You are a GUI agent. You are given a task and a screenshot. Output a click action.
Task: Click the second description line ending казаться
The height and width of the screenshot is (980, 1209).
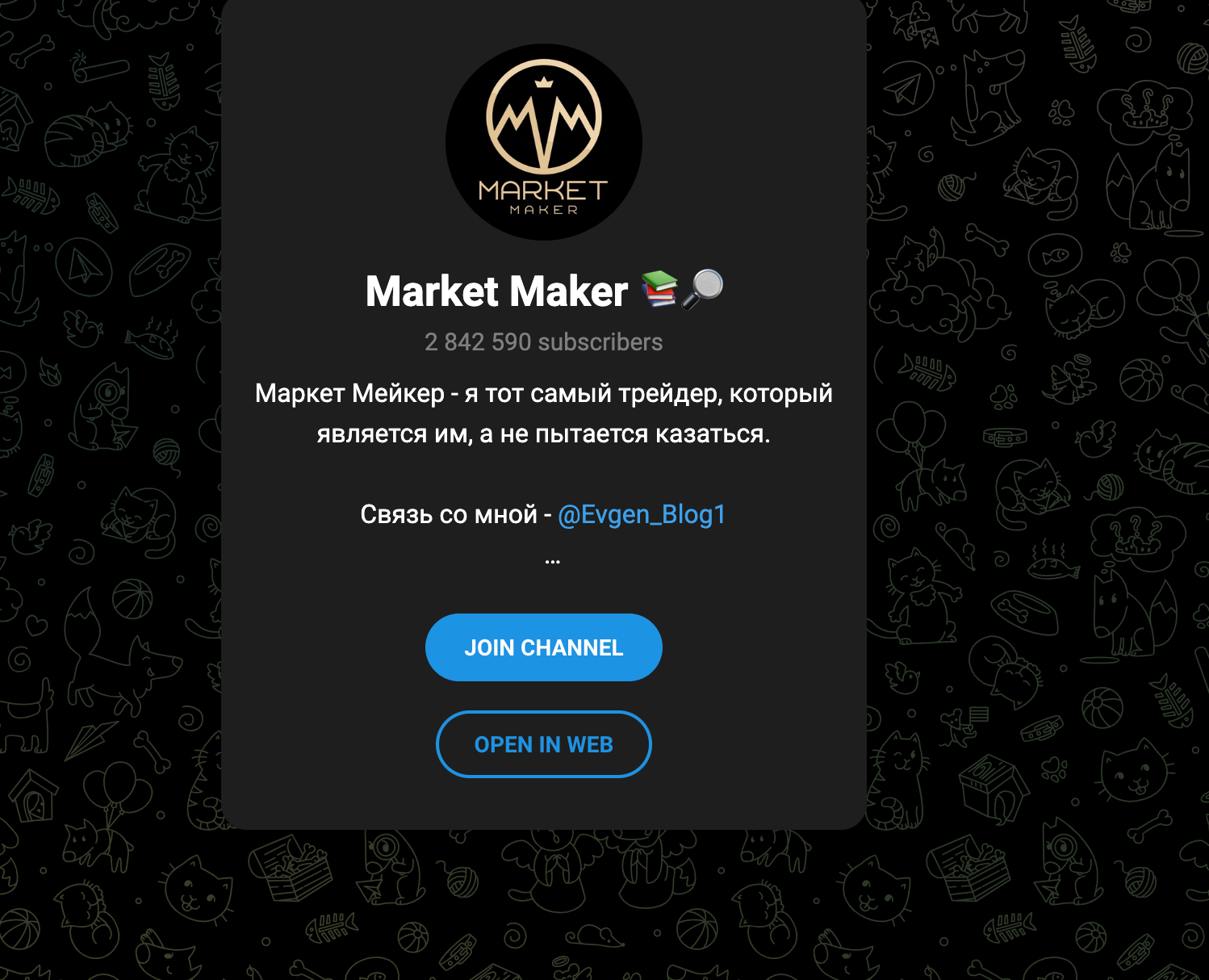(x=544, y=433)
